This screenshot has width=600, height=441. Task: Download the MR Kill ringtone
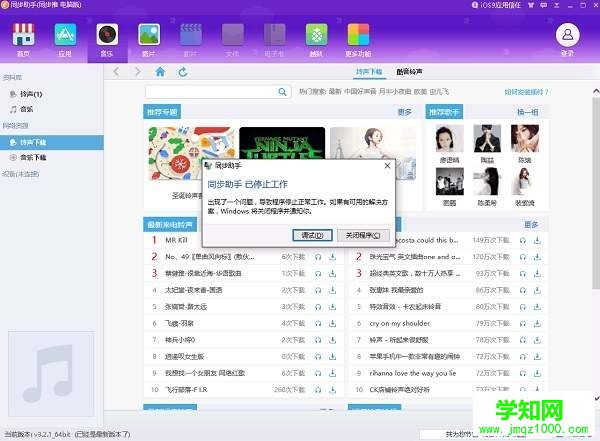pyautogui.click(x=332, y=241)
